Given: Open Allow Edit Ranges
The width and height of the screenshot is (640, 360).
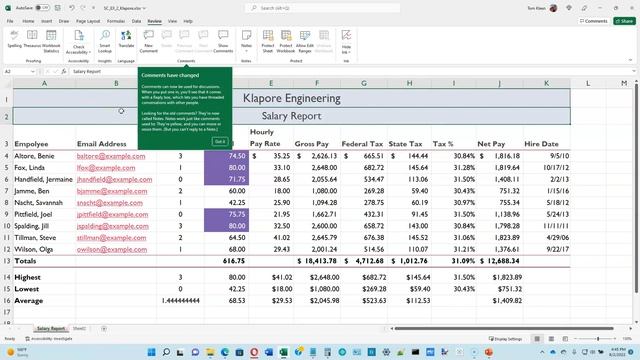Looking at the screenshot, I should point(305,41).
